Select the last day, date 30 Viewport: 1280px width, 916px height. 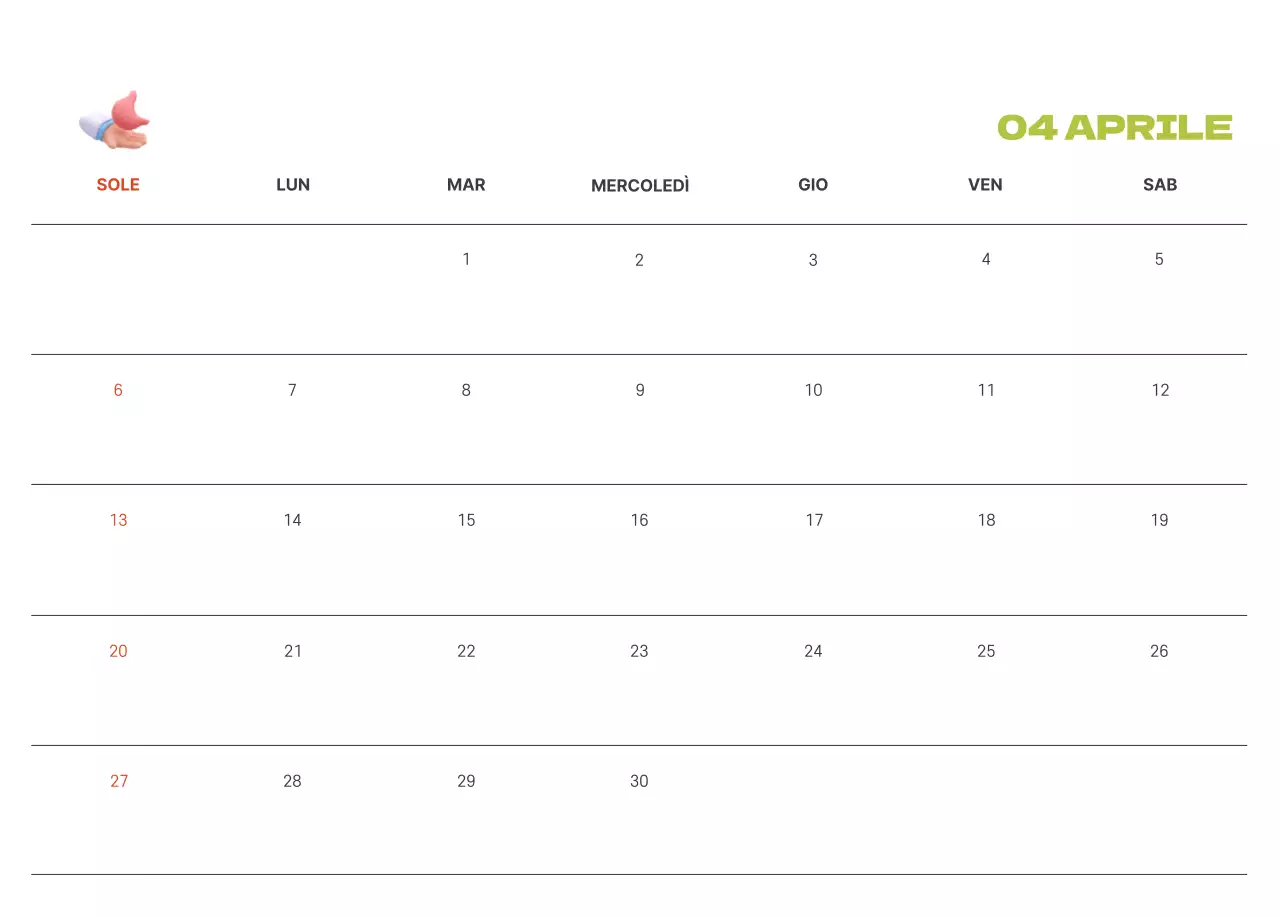tap(640, 781)
